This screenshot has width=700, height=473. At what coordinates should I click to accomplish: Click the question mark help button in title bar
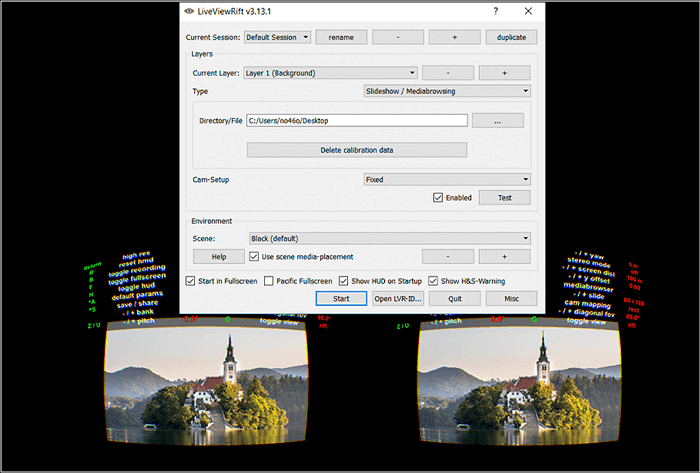tap(496, 10)
